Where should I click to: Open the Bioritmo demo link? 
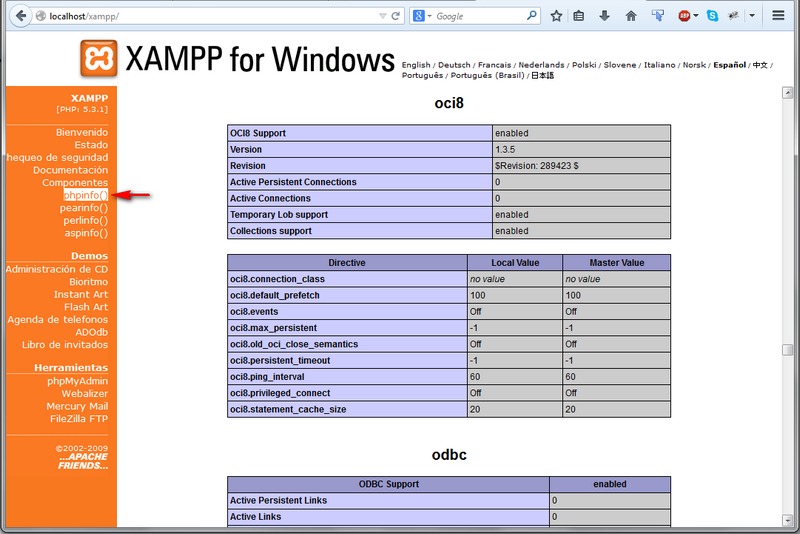[89, 282]
